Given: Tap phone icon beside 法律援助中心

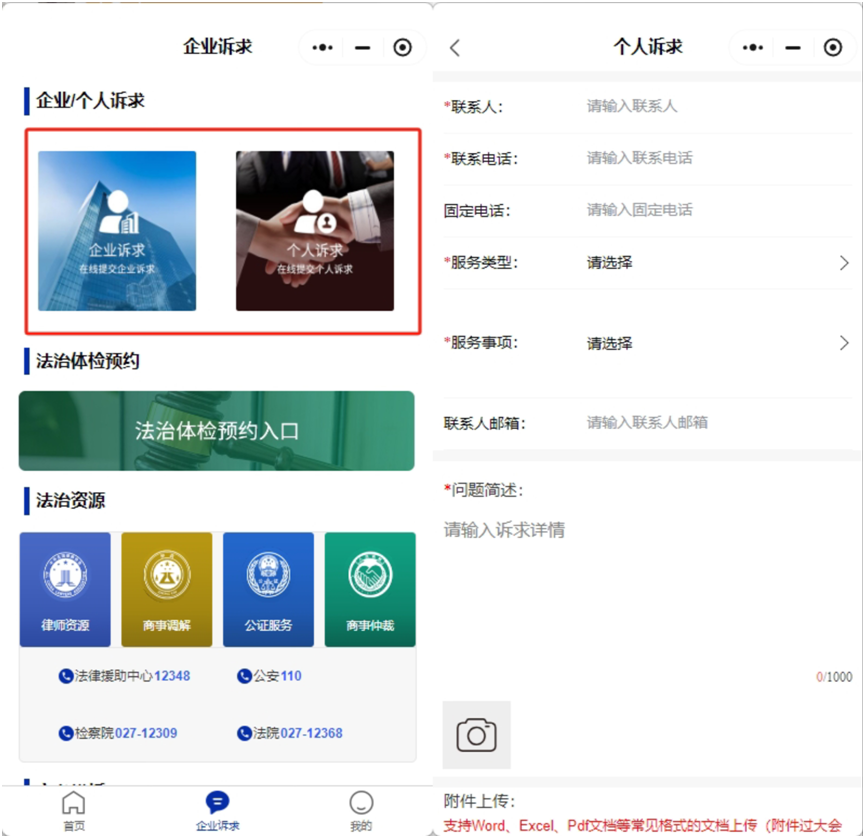Looking at the screenshot, I should coord(66,676).
